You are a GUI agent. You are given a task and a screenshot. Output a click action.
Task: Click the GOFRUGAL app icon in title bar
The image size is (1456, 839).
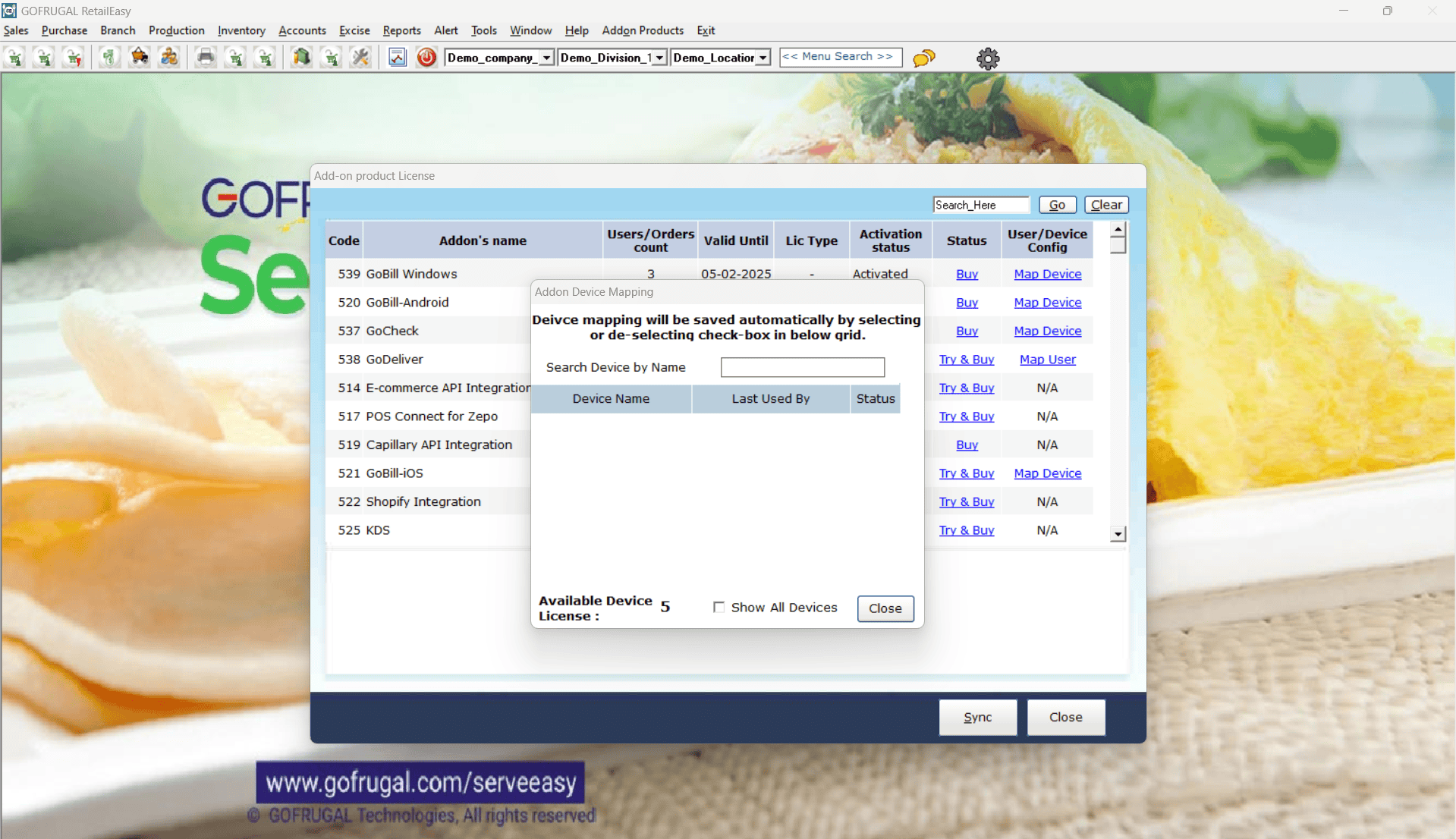pyautogui.click(x=9, y=11)
